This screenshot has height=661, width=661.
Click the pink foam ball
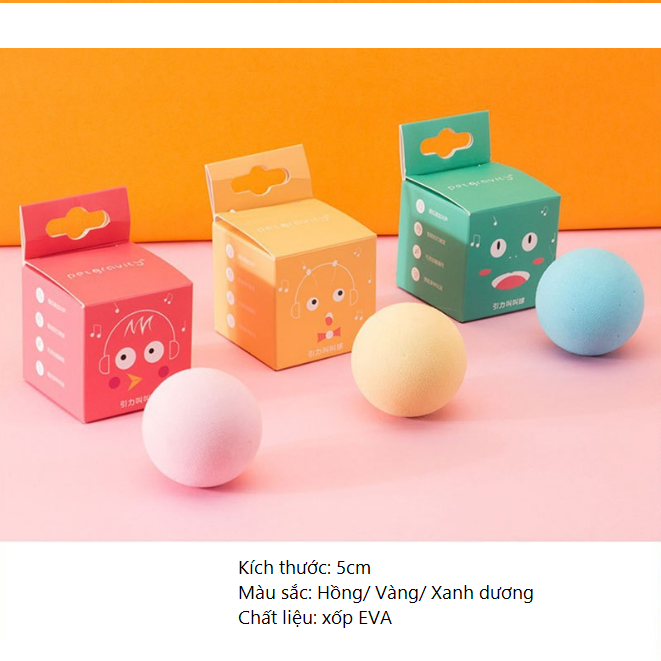(x=202, y=427)
